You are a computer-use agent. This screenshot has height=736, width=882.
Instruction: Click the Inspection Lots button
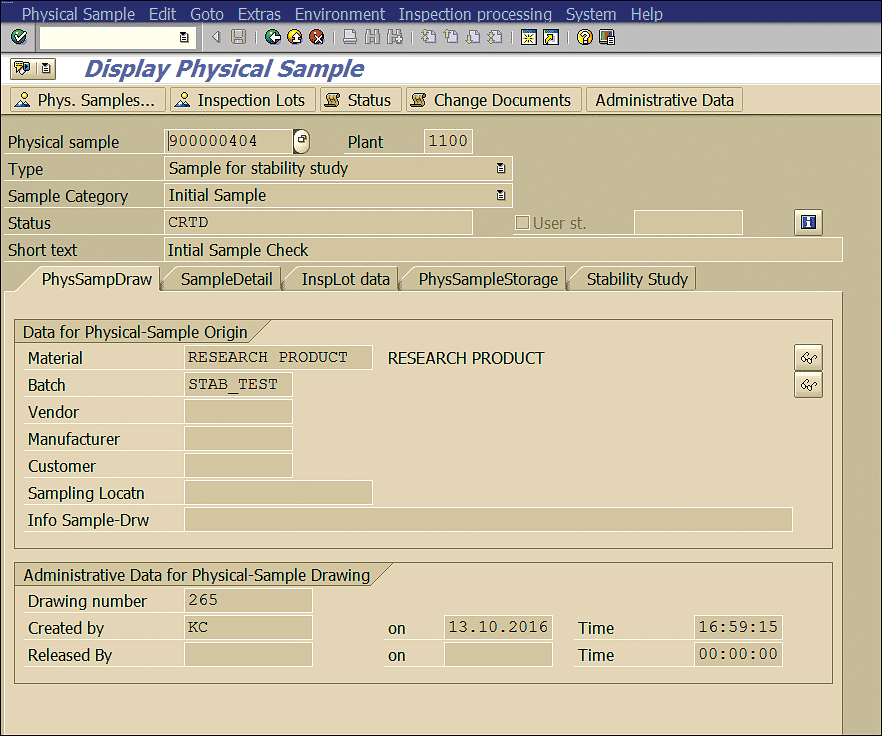pyautogui.click(x=244, y=100)
